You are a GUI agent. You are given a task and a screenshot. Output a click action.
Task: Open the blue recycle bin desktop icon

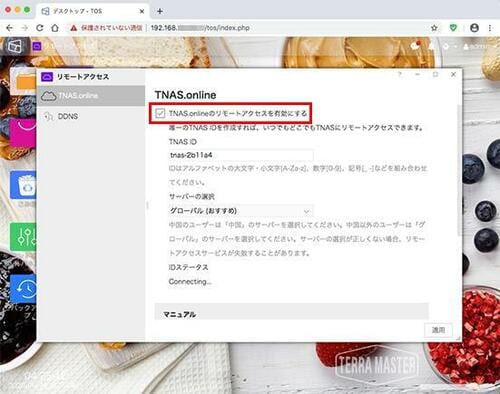pos(24,185)
